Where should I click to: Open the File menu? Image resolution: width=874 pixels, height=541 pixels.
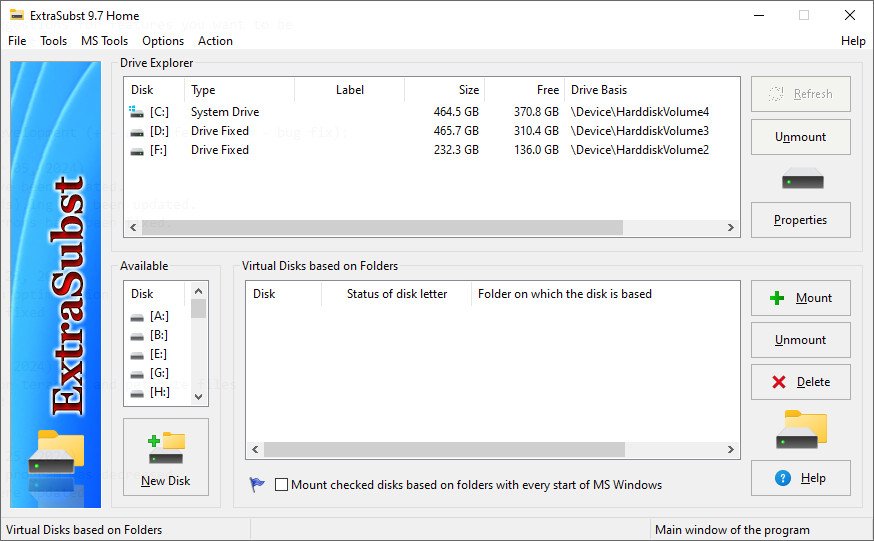pyautogui.click(x=17, y=41)
